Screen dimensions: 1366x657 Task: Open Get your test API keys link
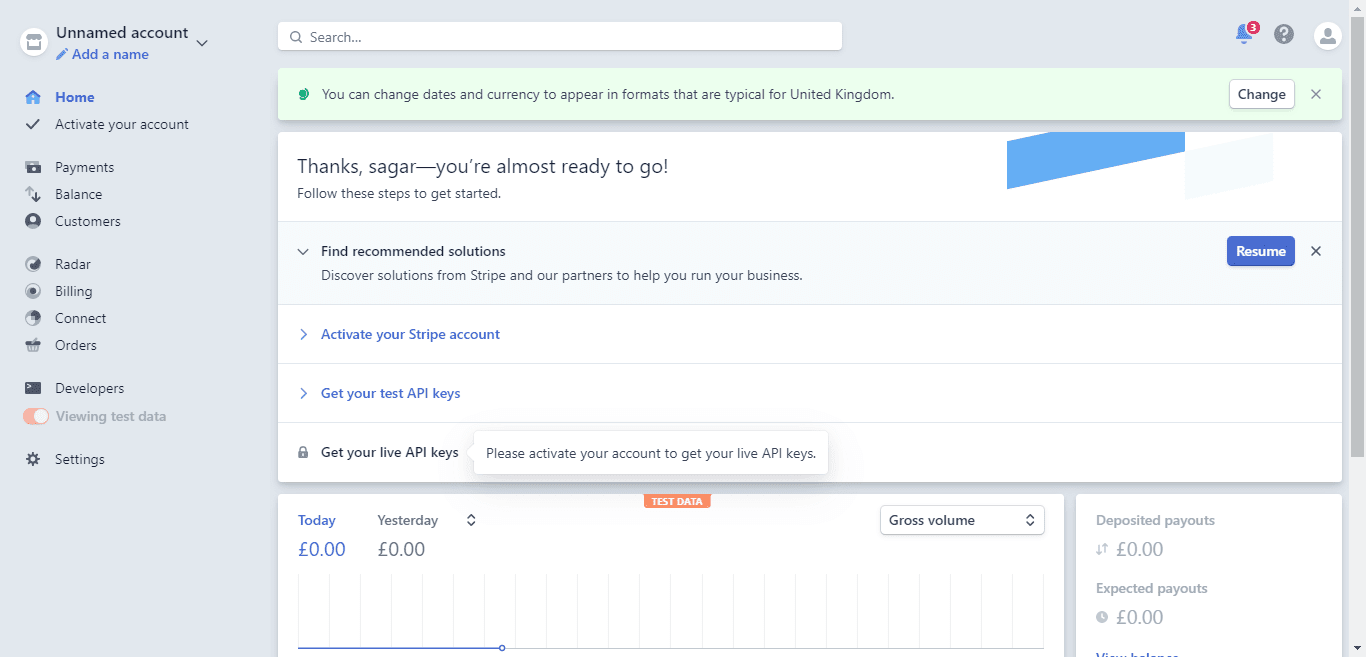(391, 393)
